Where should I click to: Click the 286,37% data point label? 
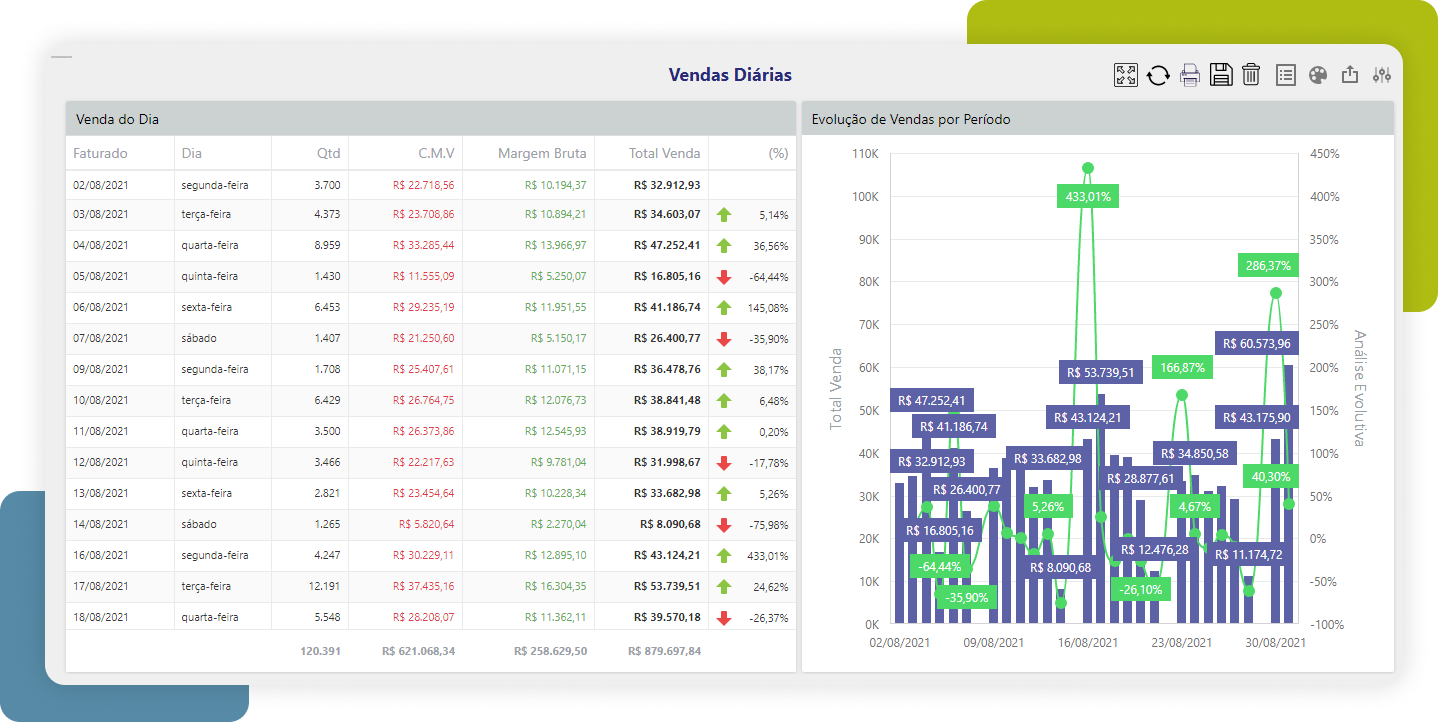(1268, 266)
